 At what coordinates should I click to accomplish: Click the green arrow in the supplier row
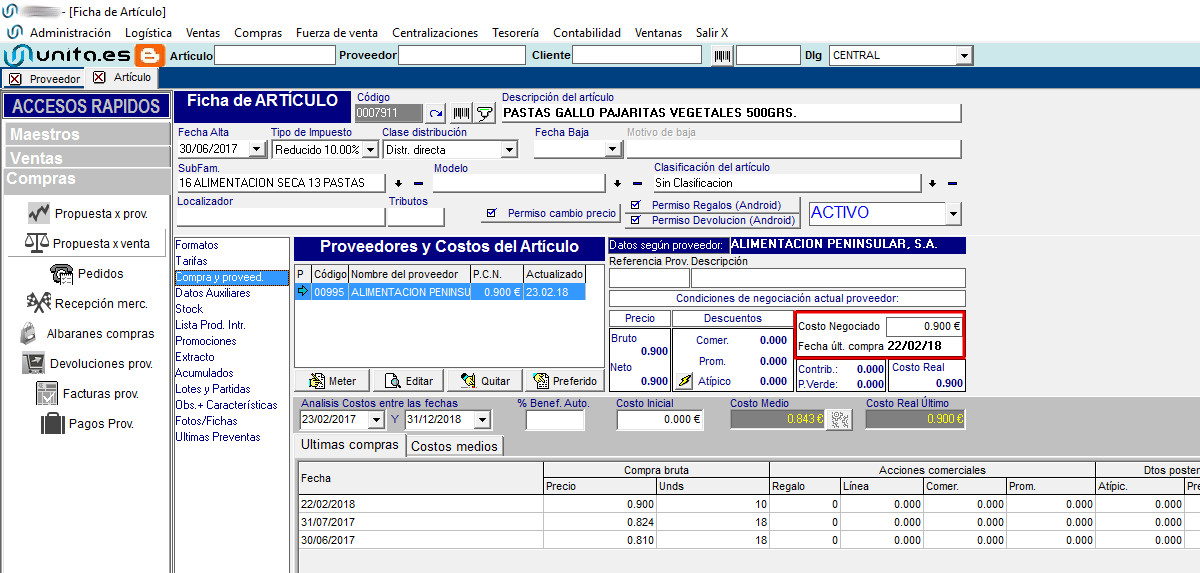[x=302, y=291]
